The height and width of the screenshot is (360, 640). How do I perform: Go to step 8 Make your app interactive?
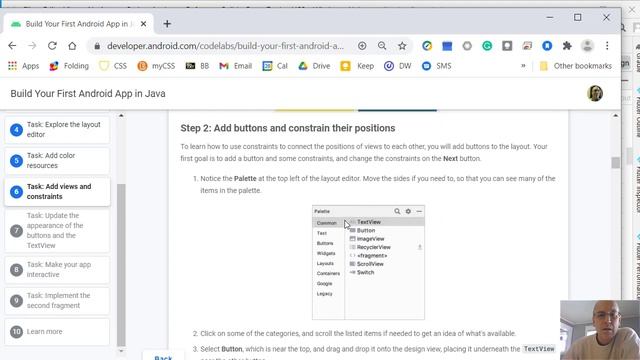coord(57,270)
